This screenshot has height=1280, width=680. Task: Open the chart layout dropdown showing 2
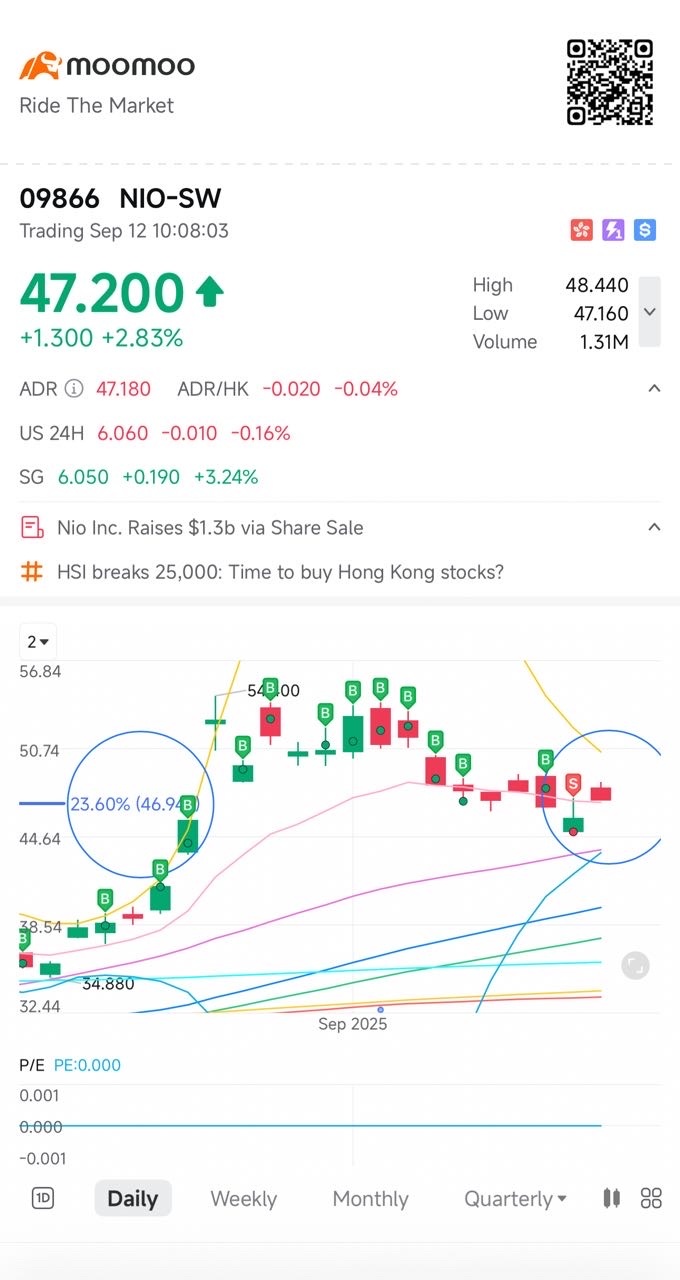[x=39, y=642]
